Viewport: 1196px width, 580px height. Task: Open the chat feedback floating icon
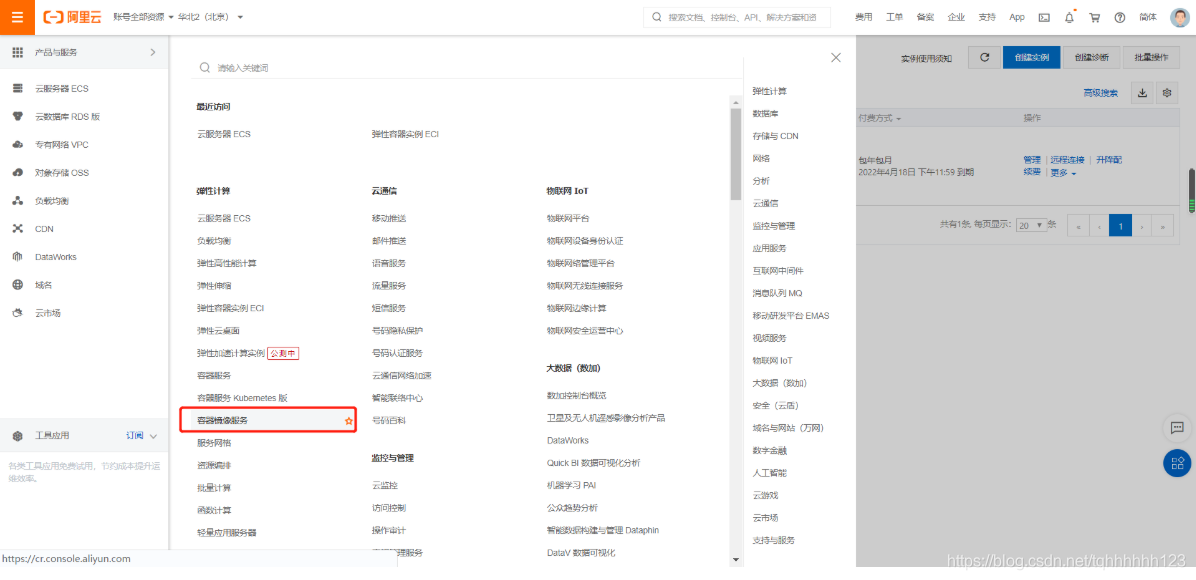click(1177, 428)
